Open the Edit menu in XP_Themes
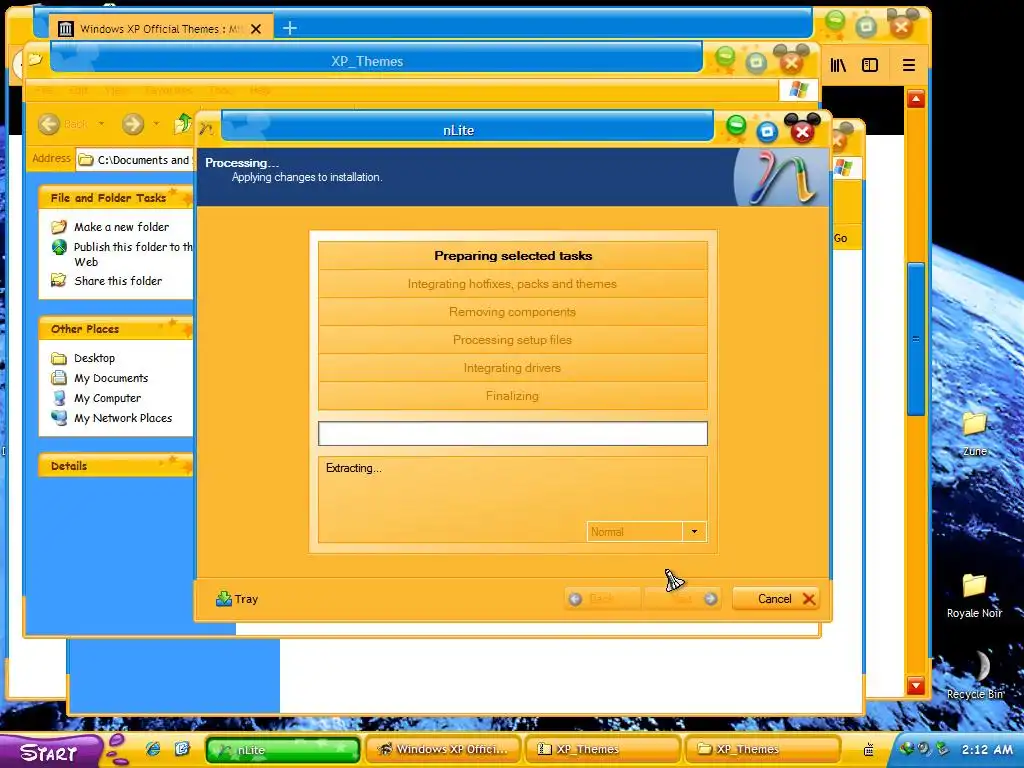The width and height of the screenshot is (1024, 768). click(78, 90)
